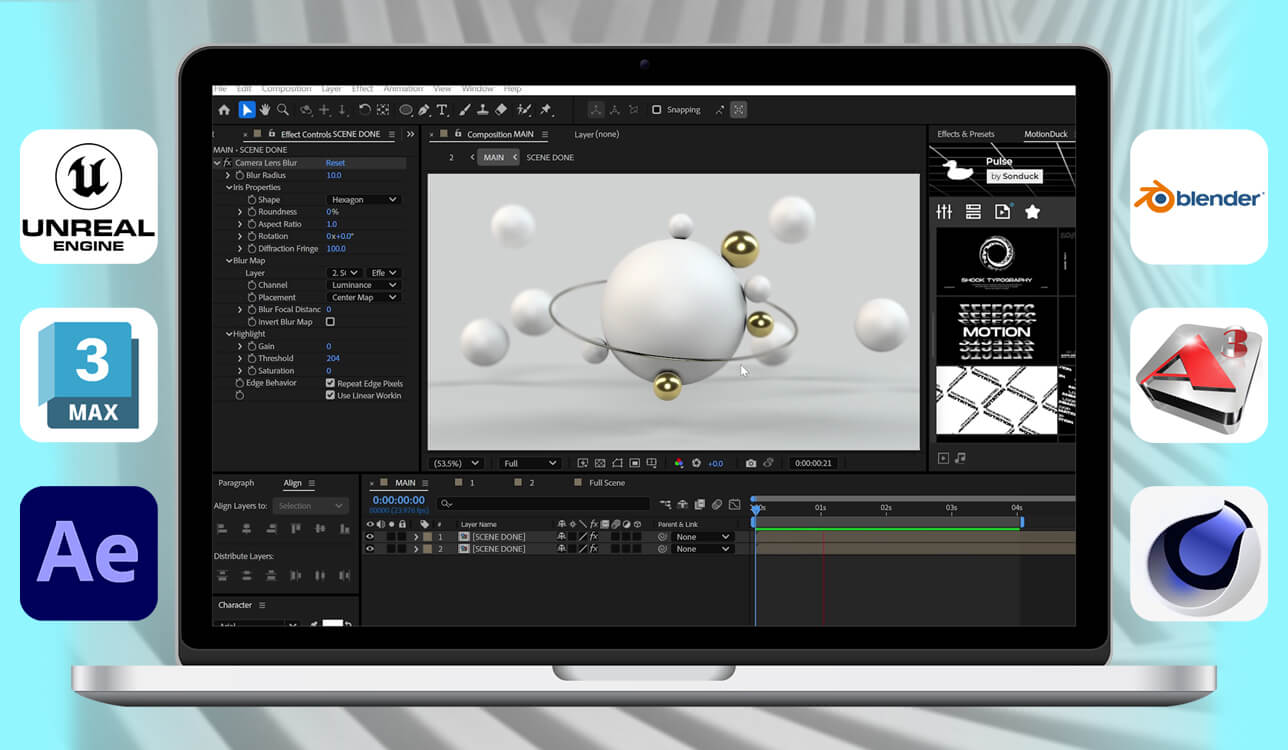1288x750 pixels.
Task: Select the Clone Stamp tool
Action: [x=482, y=110]
